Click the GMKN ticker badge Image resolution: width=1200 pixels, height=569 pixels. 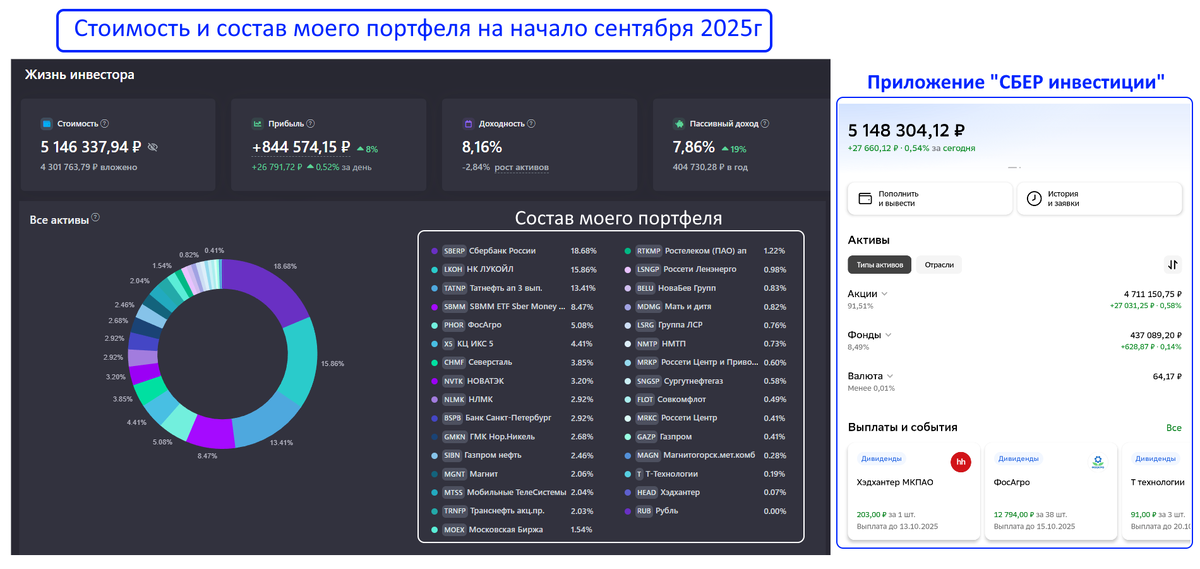pyautogui.click(x=454, y=437)
